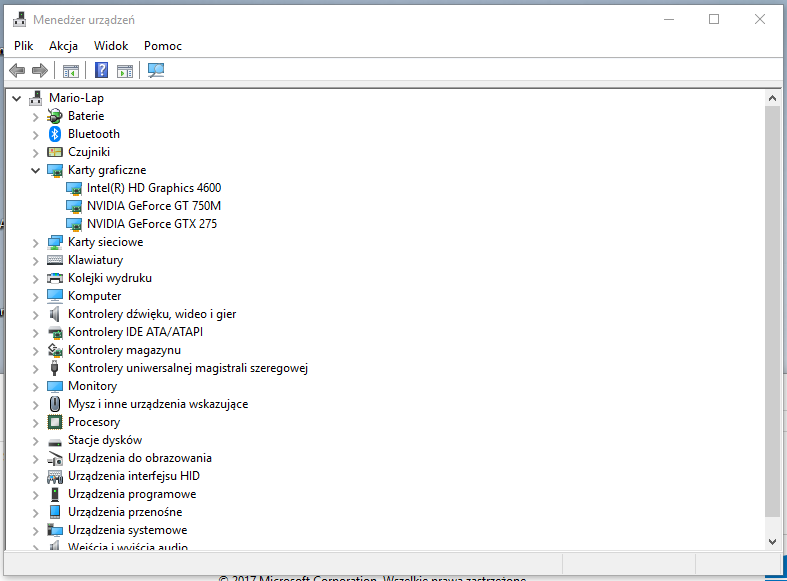Click the Kontrolery IDE ATA/ATAPI icon
787x581 pixels.
(55, 332)
